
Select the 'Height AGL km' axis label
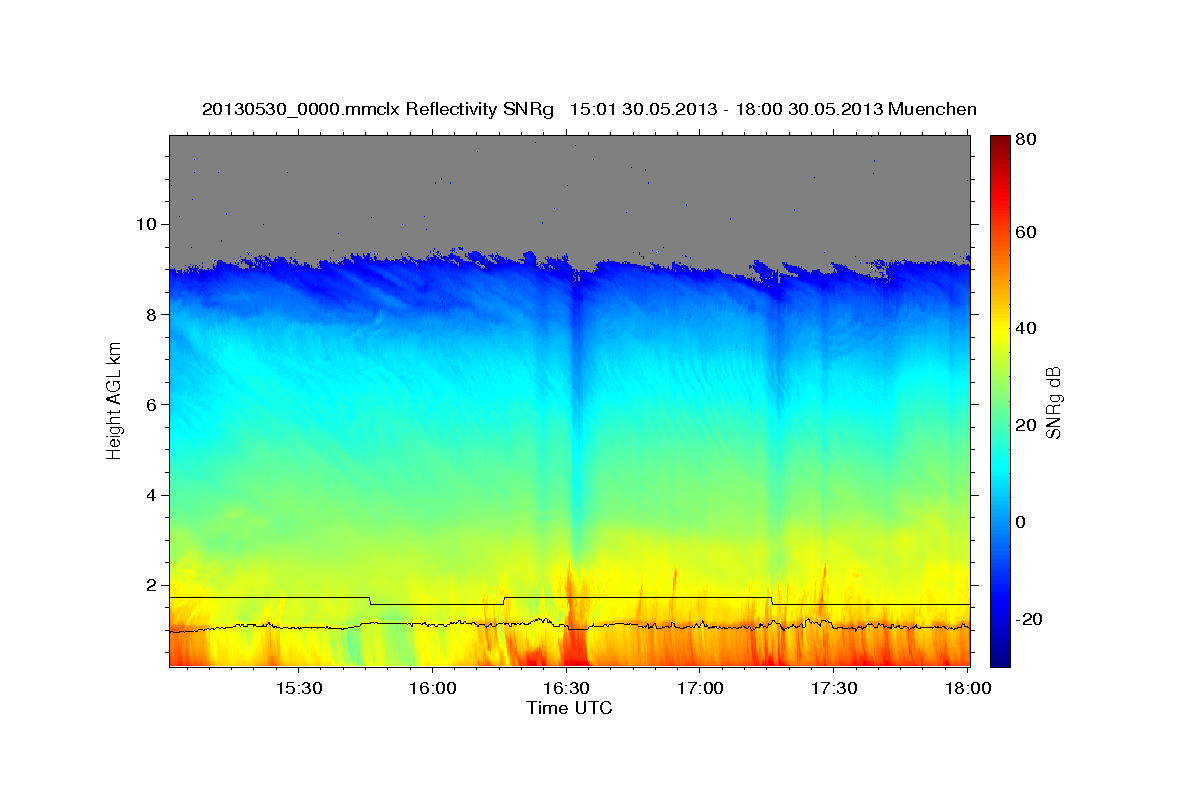coord(114,401)
